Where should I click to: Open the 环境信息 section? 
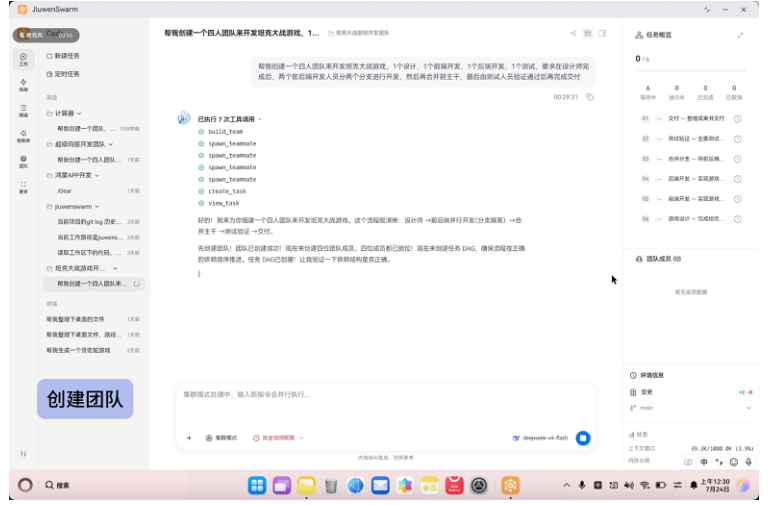647,376
